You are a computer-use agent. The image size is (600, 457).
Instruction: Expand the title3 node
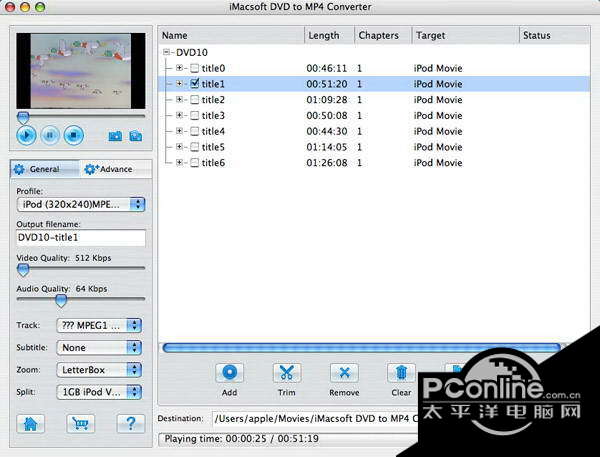click(x=179, y=115)
